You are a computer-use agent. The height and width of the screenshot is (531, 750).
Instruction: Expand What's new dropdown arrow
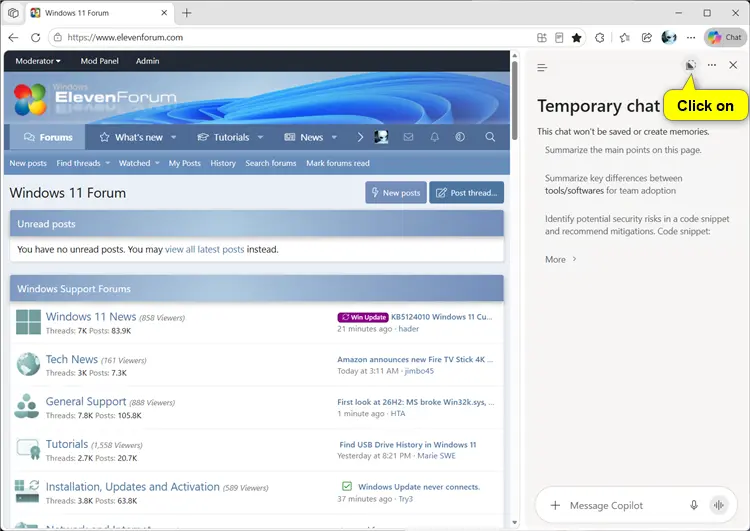174,137
